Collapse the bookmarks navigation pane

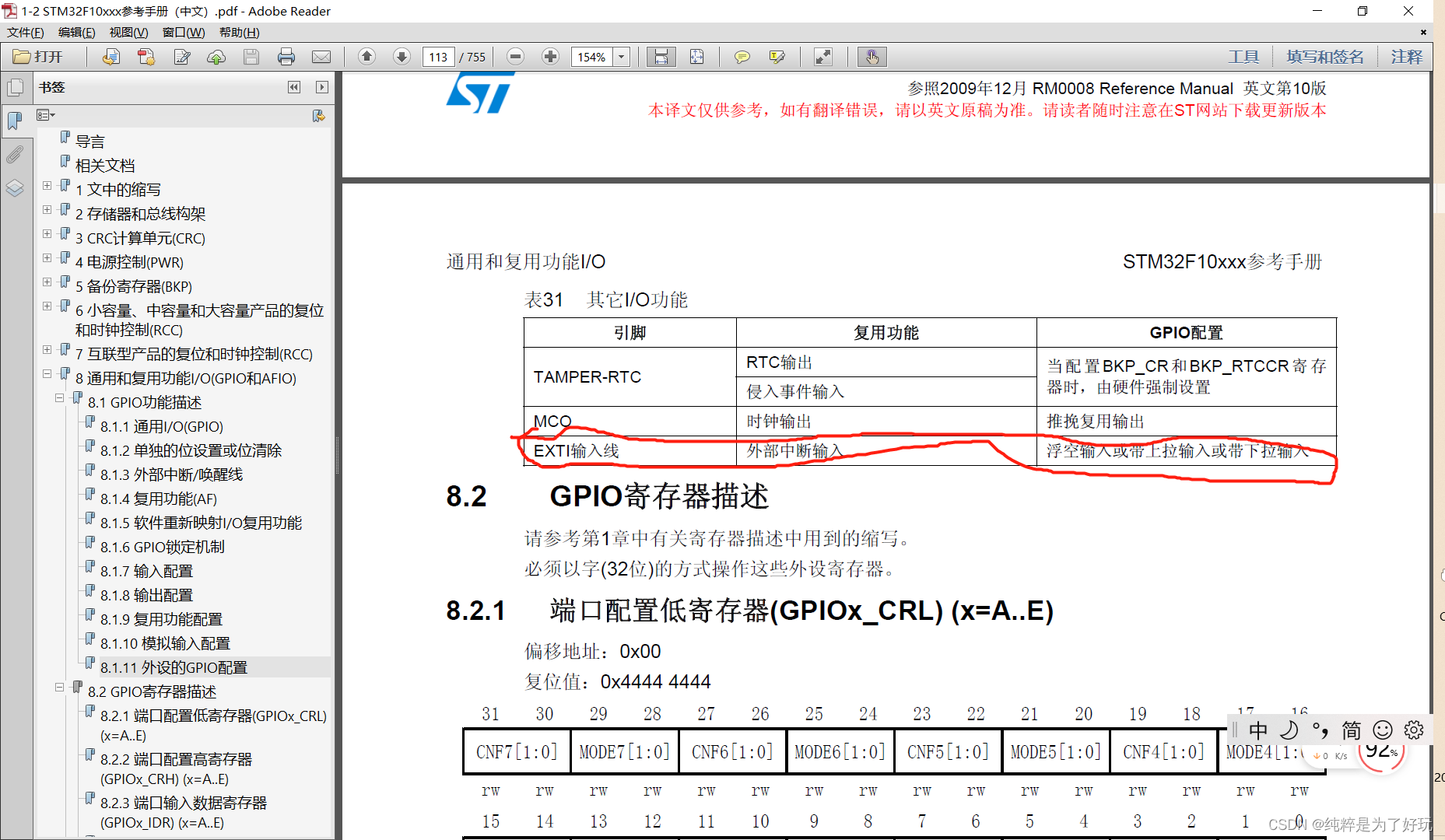pyautogui.click(x=293, y=87)
